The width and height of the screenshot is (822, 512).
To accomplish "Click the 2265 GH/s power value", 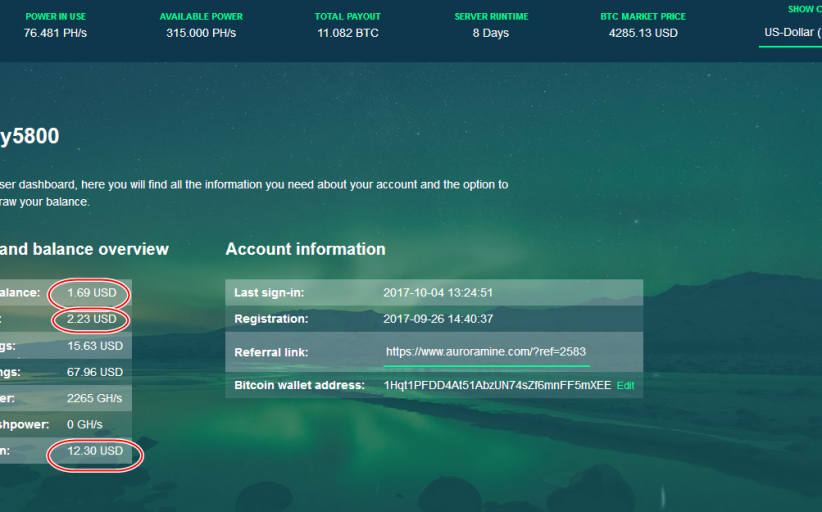I will [95, 398].
